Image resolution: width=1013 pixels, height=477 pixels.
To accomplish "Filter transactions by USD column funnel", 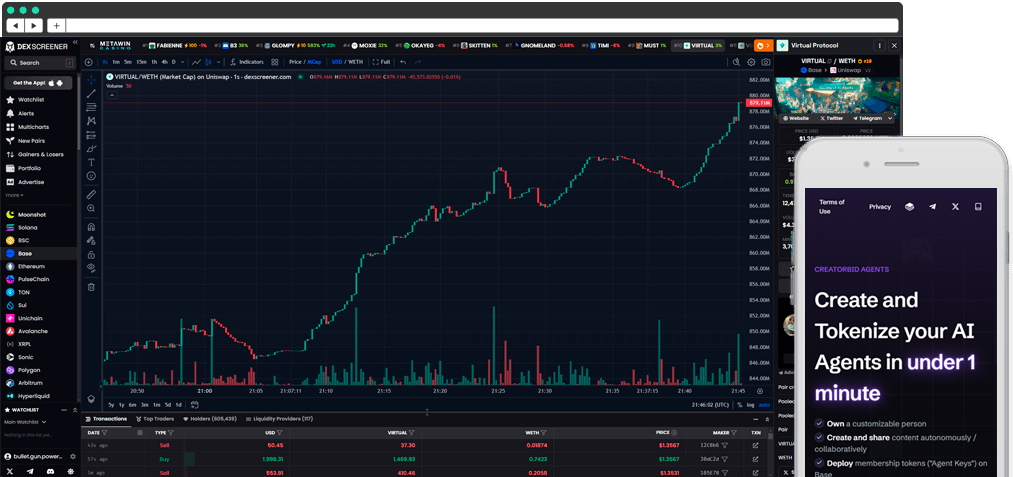I will (x=280, y=432).
